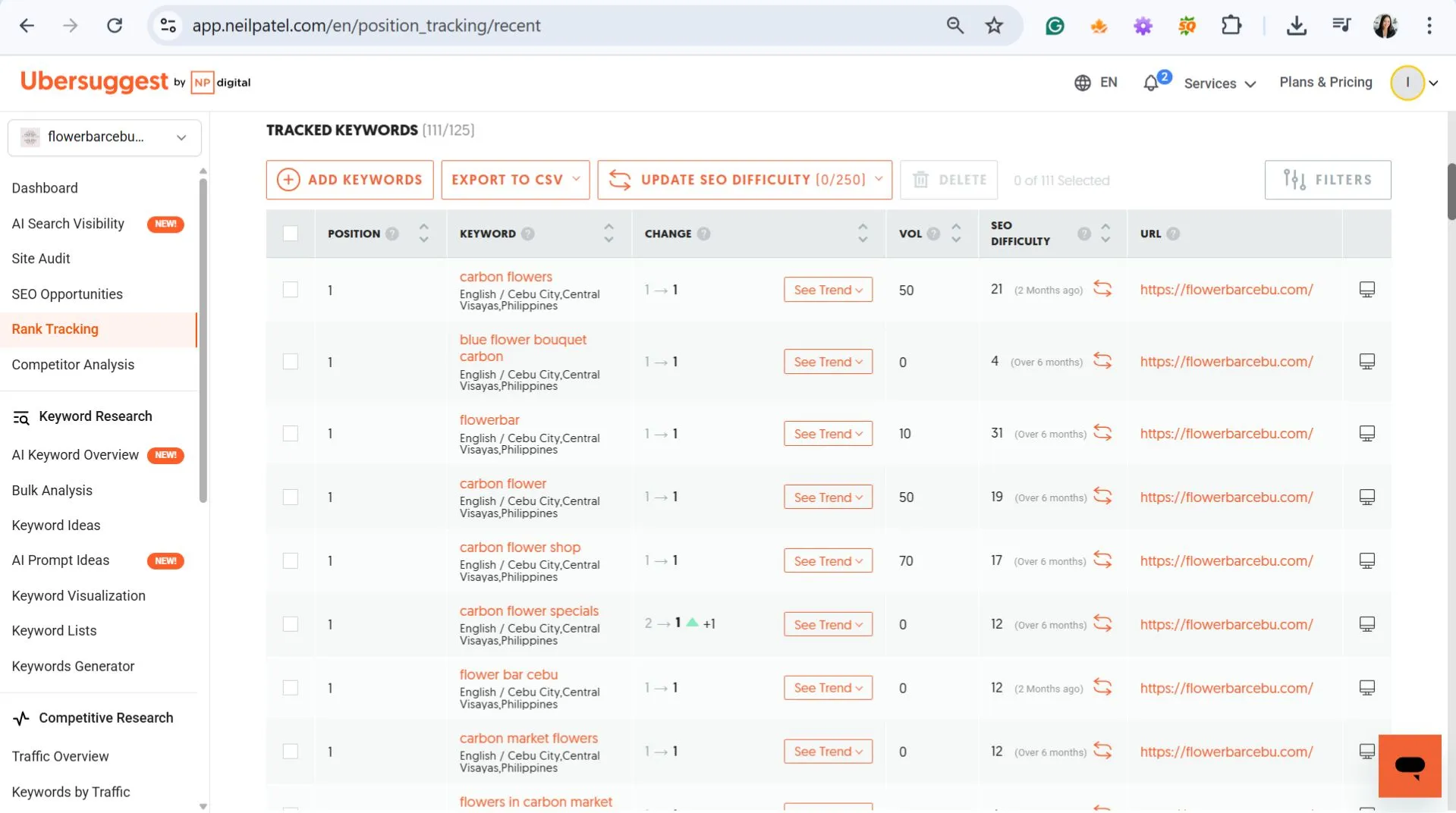The width and height of the screenshot is (1456, 813).
Task: Refresh SEO difficulty for carbon flowers keyword
Action: click(x=1102, y=289)
